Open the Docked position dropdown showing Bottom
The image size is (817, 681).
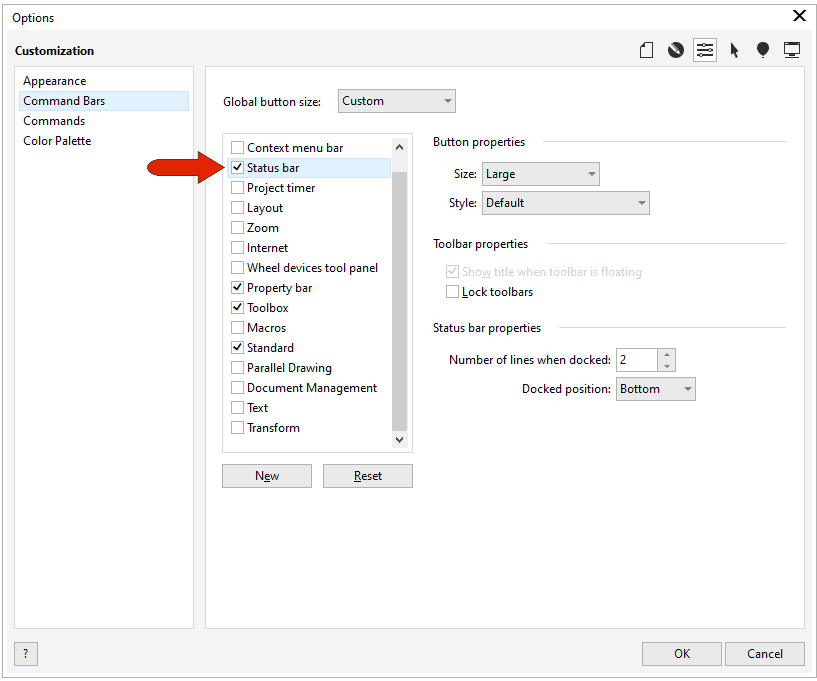point(655,388)
